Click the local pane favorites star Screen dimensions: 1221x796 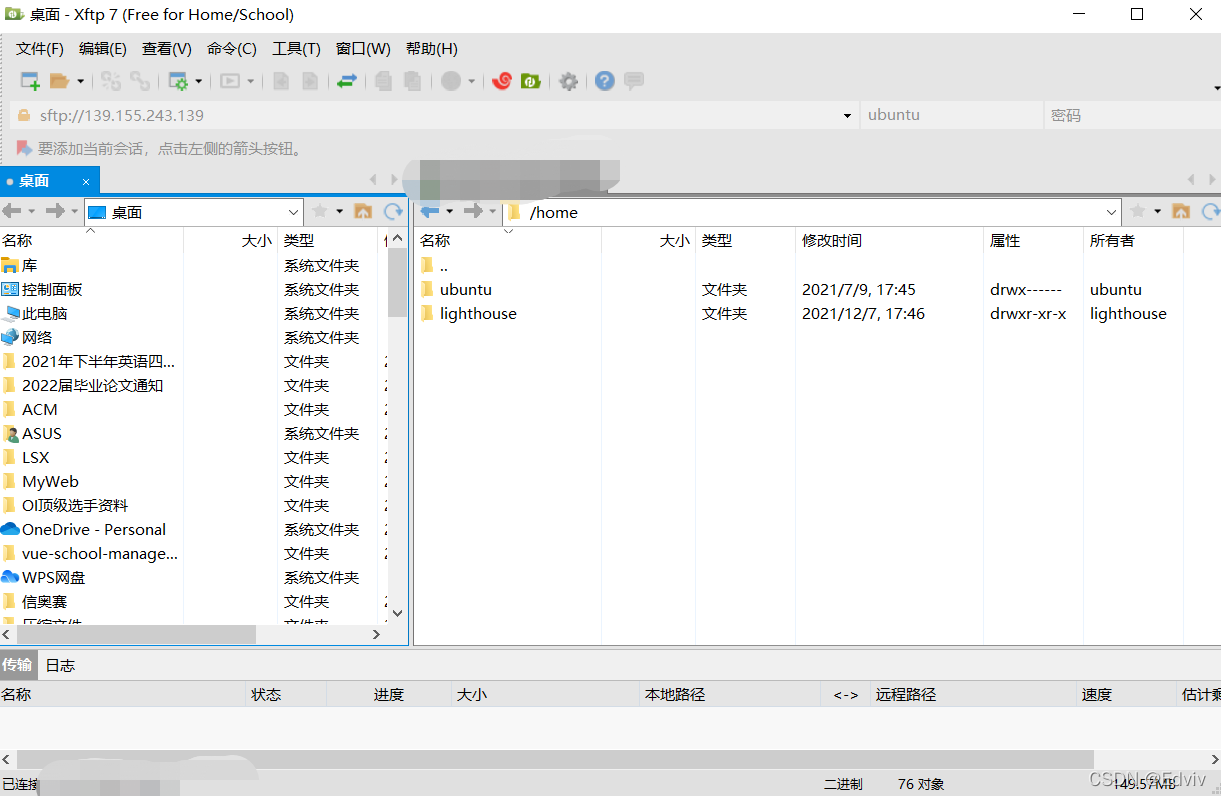click(x=320, y=211)
